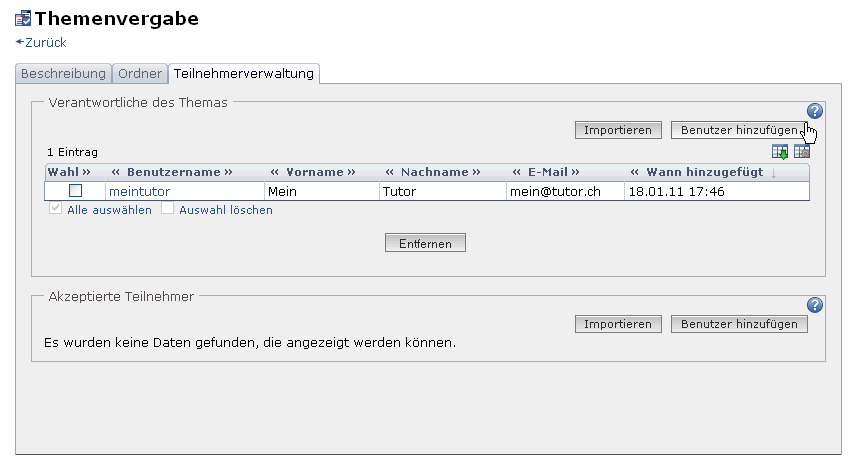Shift Benutzername column left with « arrow
Screen dimensions: 856x471
(115, 172)
